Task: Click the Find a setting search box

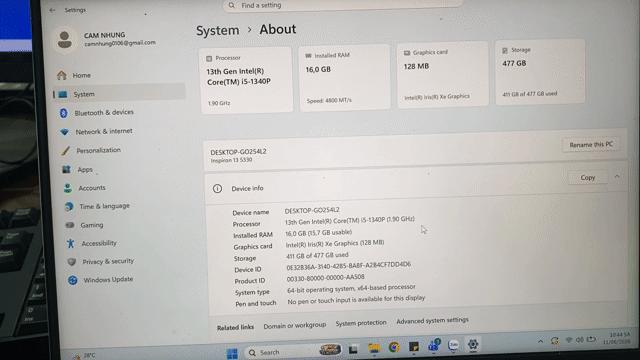Action: (x=343, y=5)
